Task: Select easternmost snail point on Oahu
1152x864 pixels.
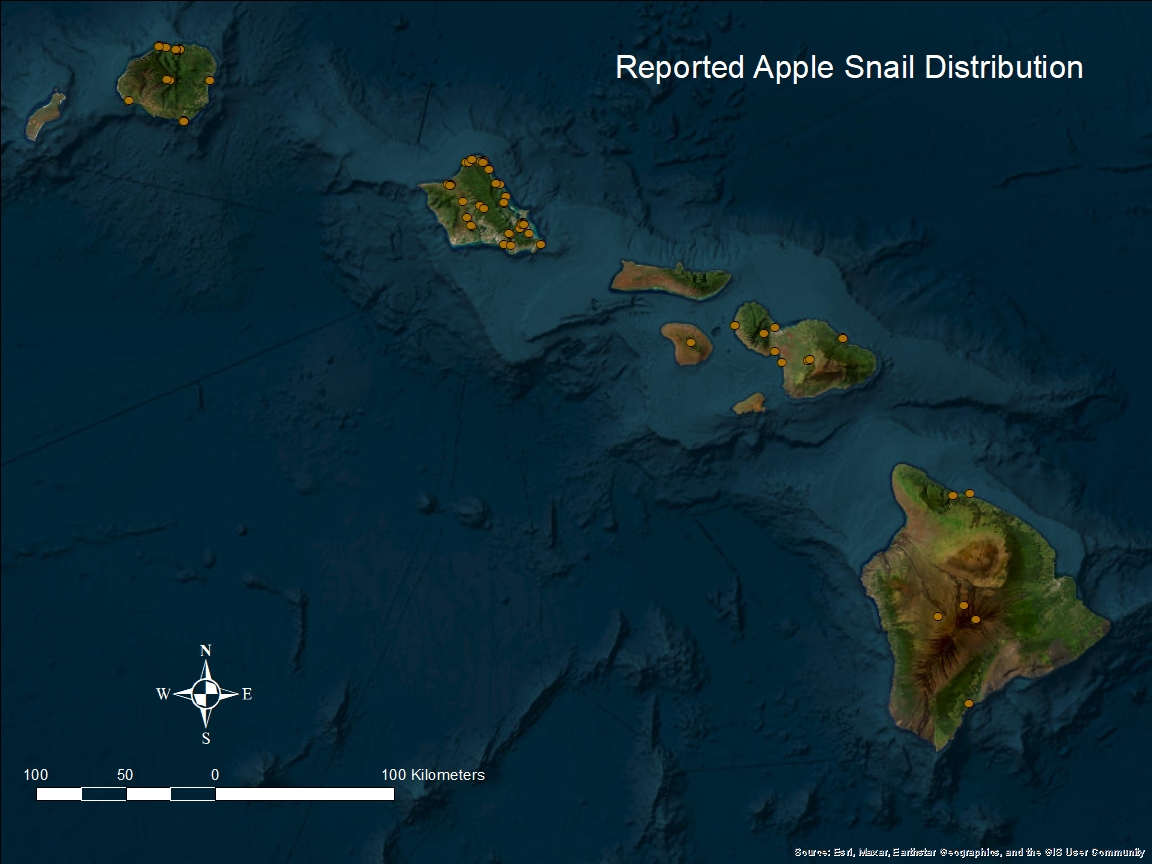Action: coord(541,244)
